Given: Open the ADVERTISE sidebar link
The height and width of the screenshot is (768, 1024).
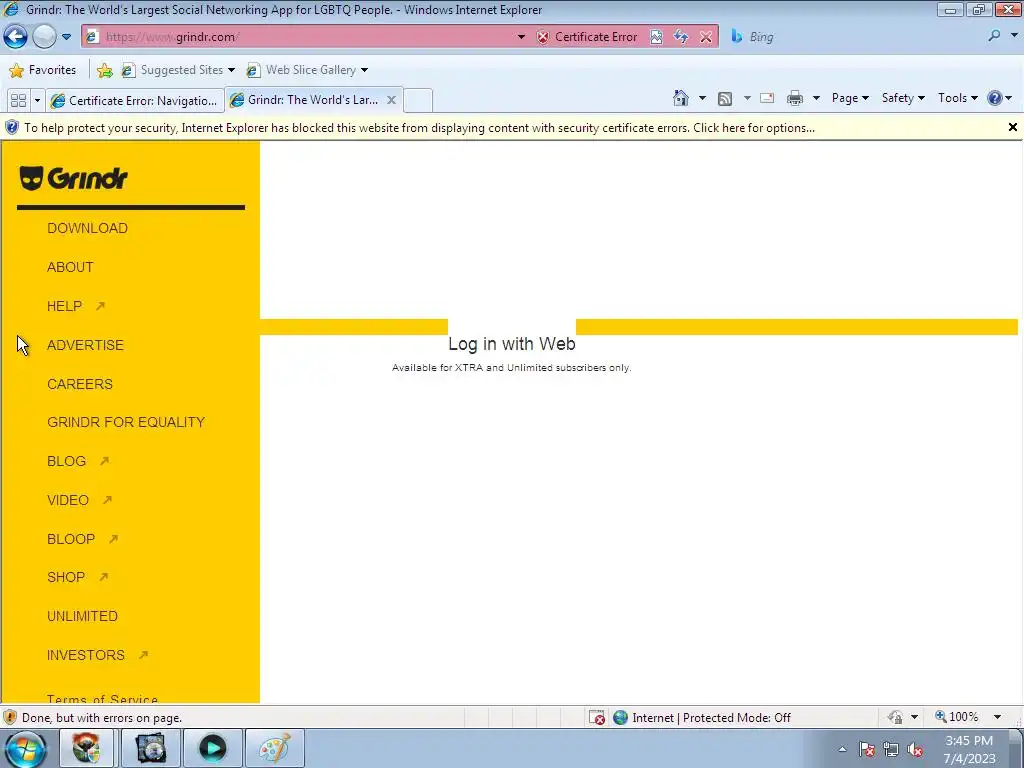Looking at the screenshot, I should tap(85, 345).
